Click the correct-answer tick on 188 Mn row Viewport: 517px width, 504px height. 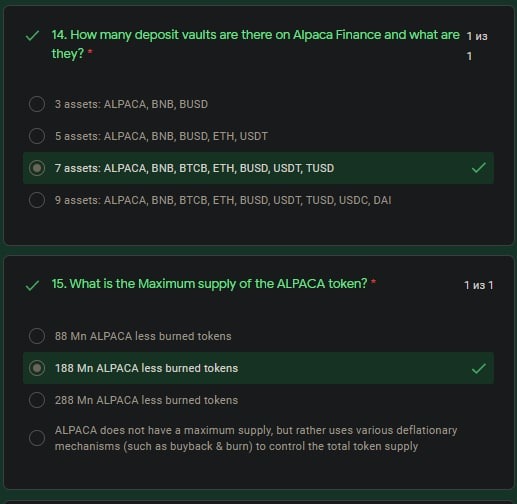[x=479, y=368]
